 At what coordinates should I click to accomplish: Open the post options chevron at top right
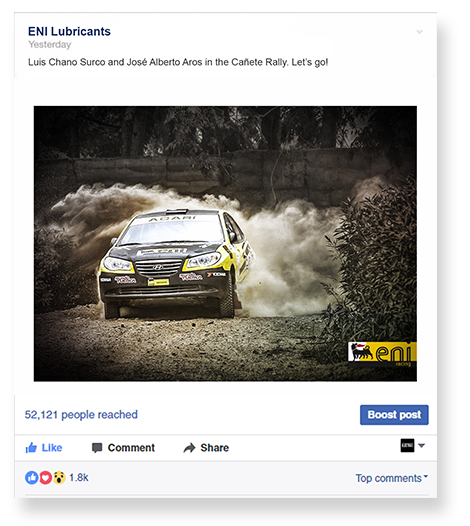point(419,32)
